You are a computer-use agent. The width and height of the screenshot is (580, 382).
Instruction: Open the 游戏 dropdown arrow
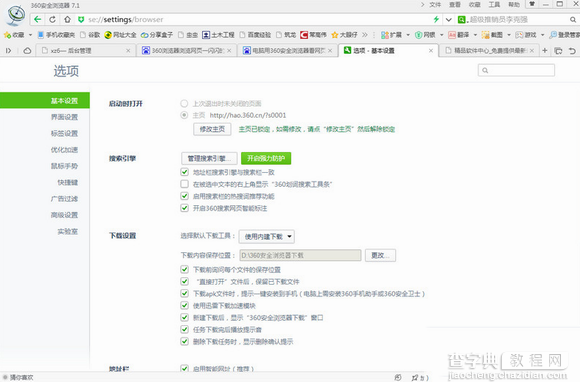543,35
